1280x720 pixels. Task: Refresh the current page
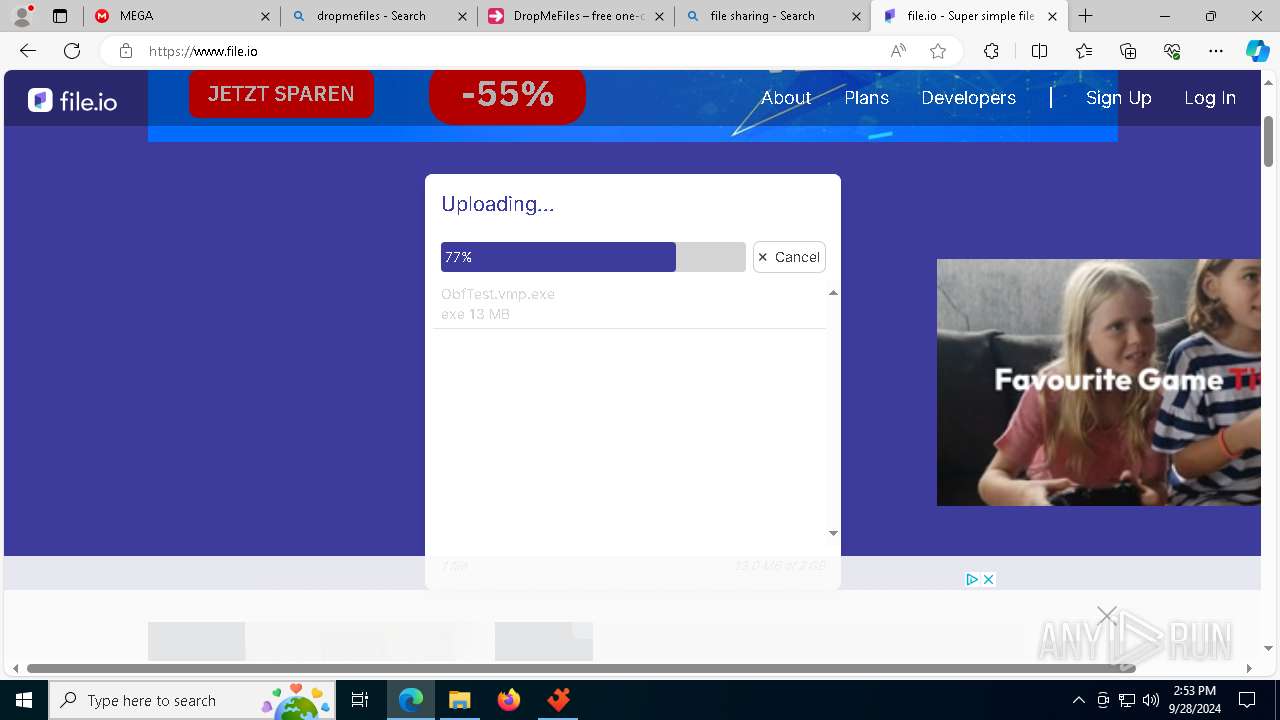[72, 51]
